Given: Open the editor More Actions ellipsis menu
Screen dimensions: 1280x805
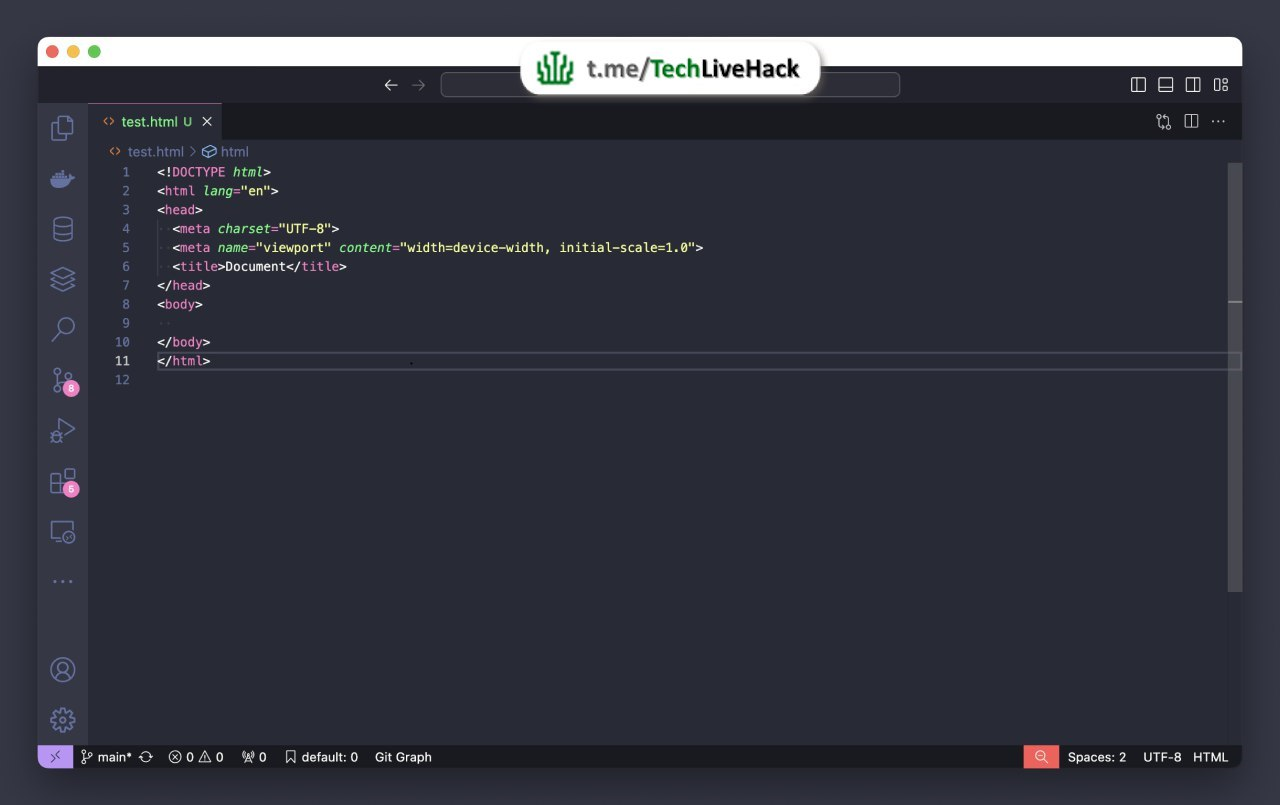Looking at the screenshot, I should 1218,121.
